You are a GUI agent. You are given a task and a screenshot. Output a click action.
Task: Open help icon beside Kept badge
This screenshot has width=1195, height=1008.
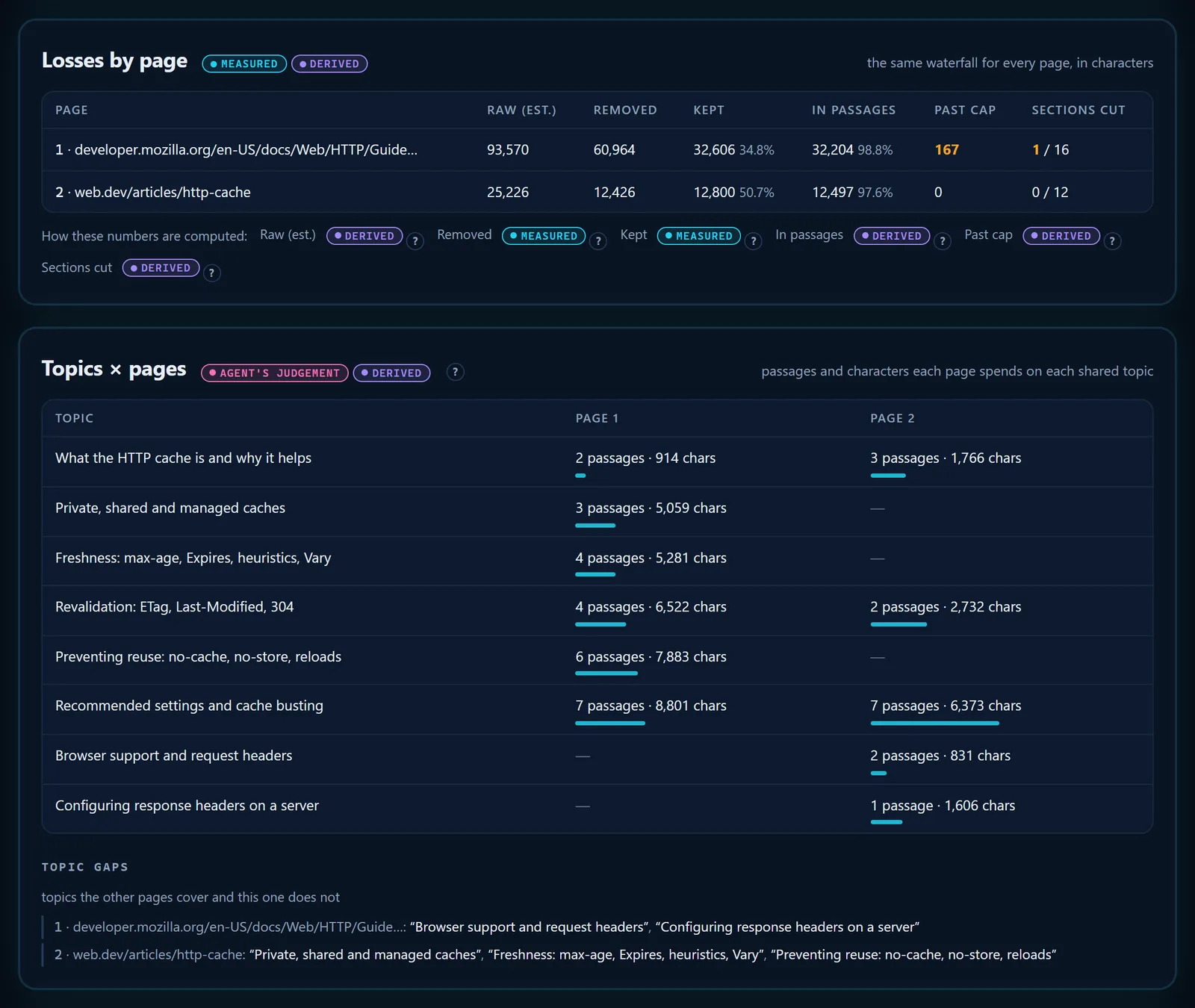(753, 241)
